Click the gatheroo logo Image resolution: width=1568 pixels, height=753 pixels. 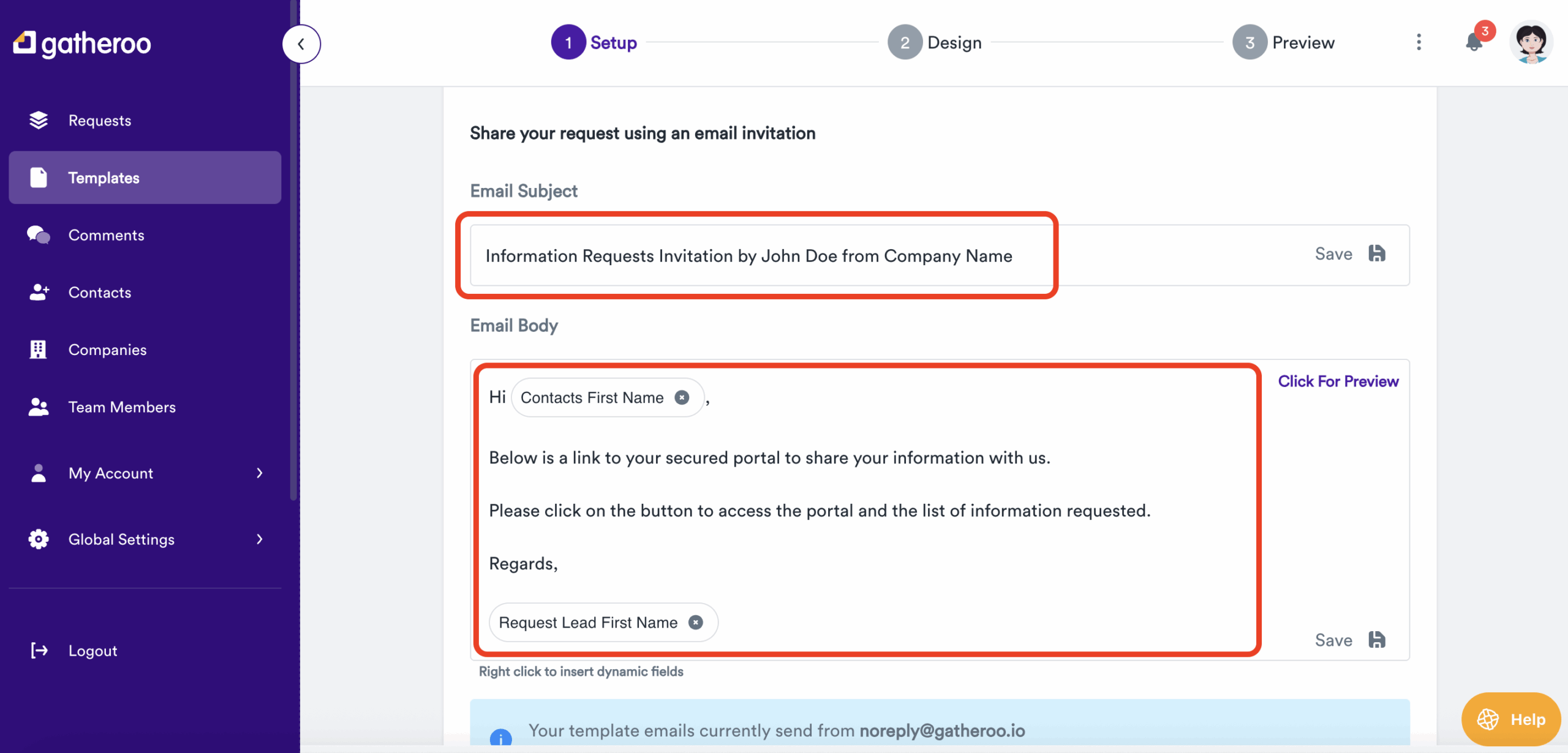[x=82, y=43]
